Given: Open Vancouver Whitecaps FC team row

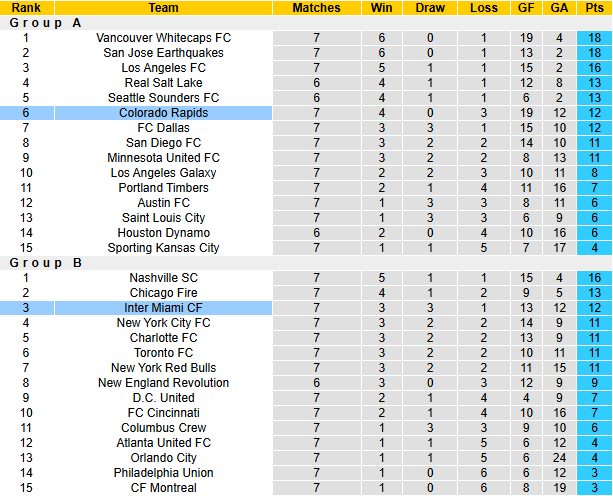Looking at the screenshot, I should pyautogui.click(x=163, y=38).
